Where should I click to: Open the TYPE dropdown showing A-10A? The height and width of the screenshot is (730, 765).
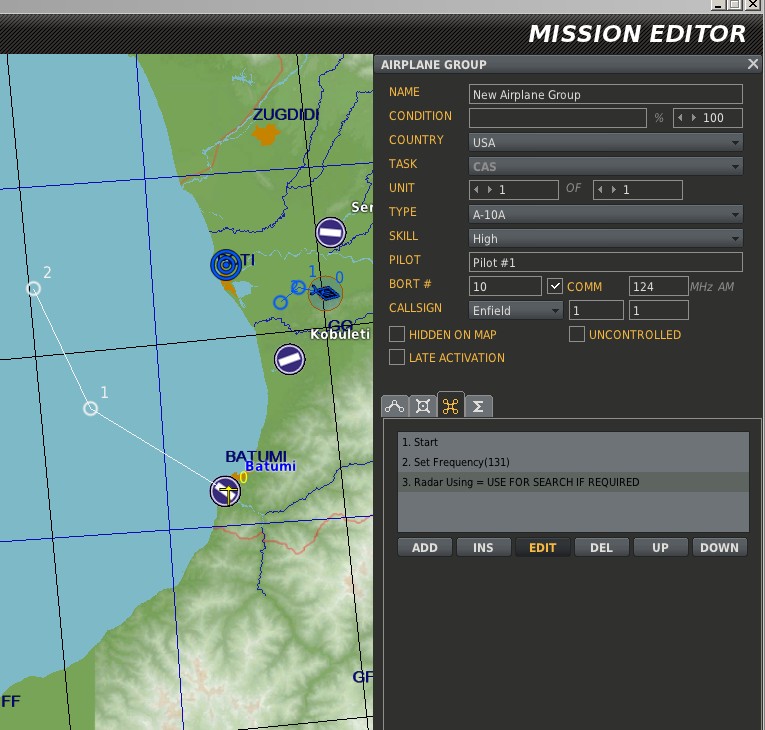(x=605, y=214)
